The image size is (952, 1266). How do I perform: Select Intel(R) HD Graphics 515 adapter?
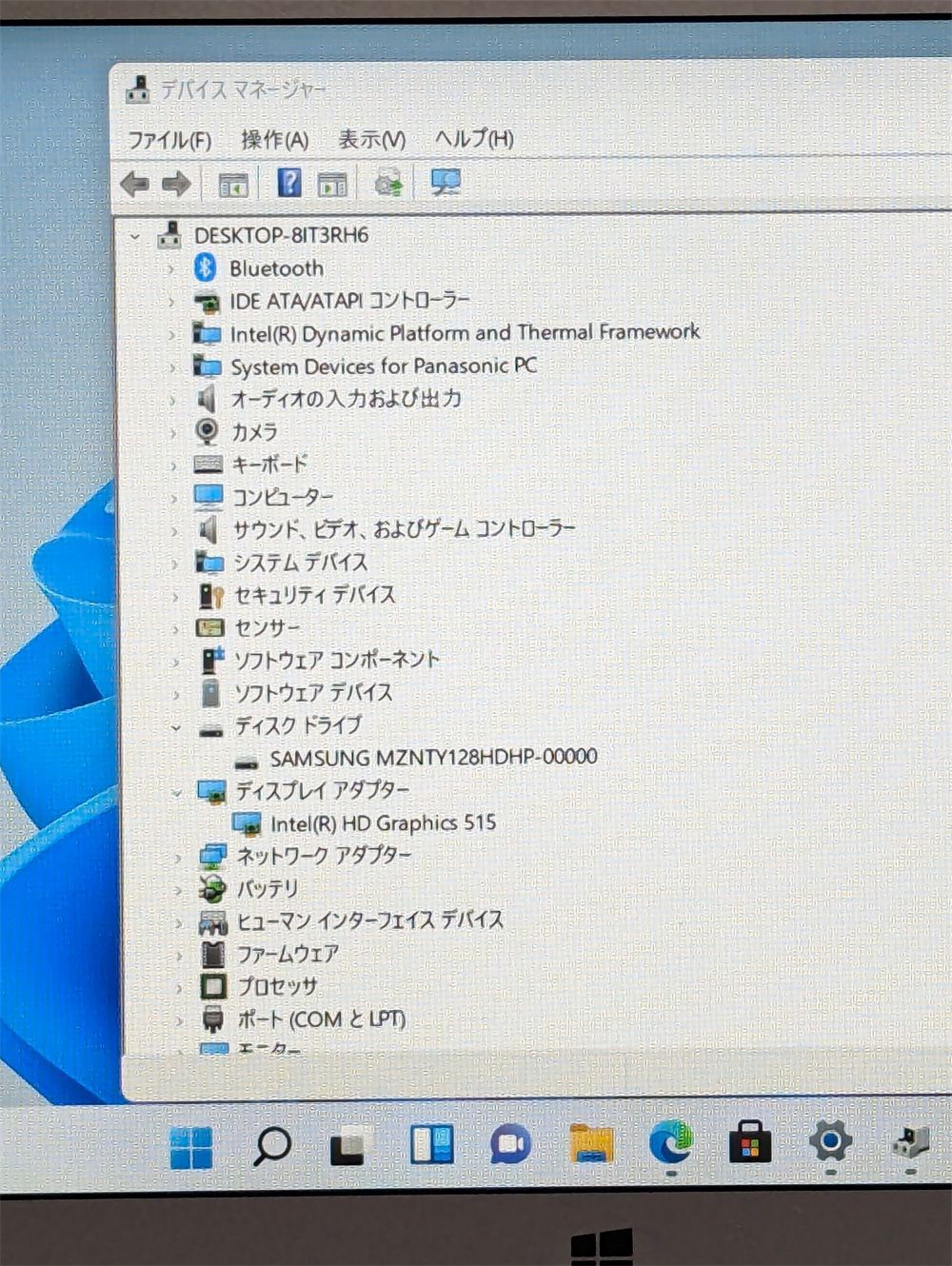(384, 822)
